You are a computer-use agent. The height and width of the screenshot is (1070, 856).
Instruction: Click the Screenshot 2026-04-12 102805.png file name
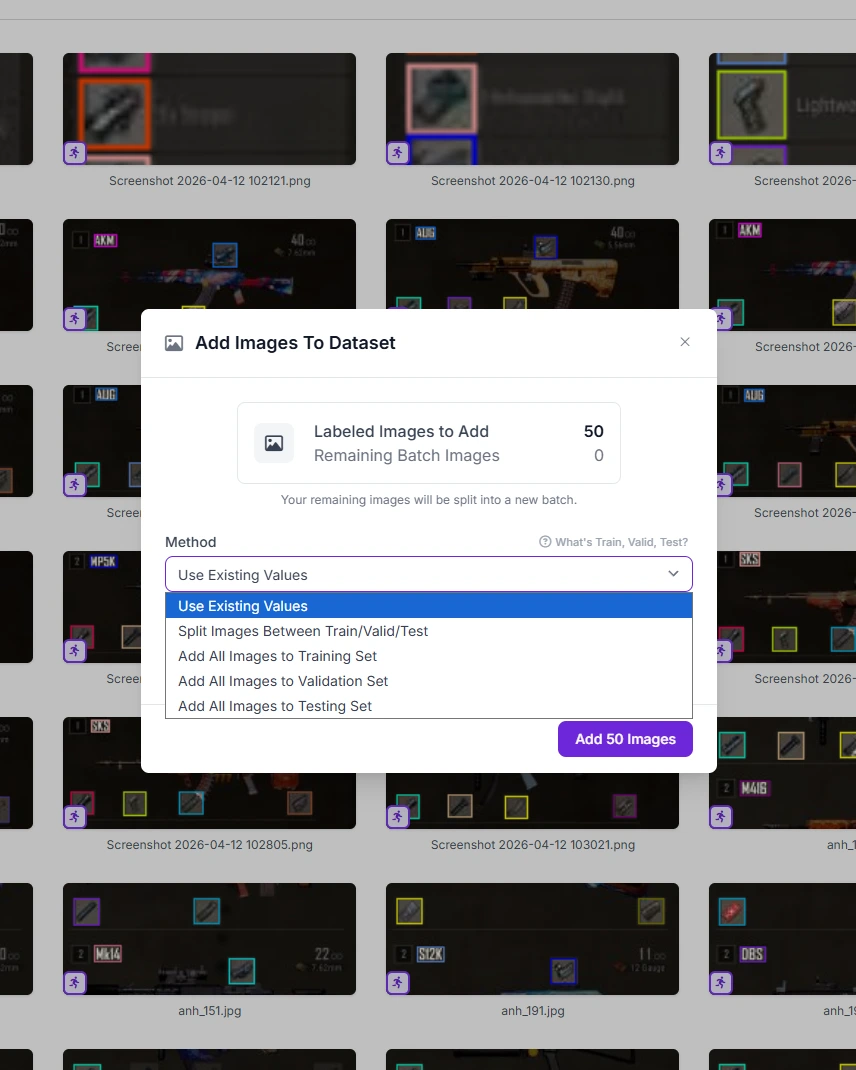point(210,845)
